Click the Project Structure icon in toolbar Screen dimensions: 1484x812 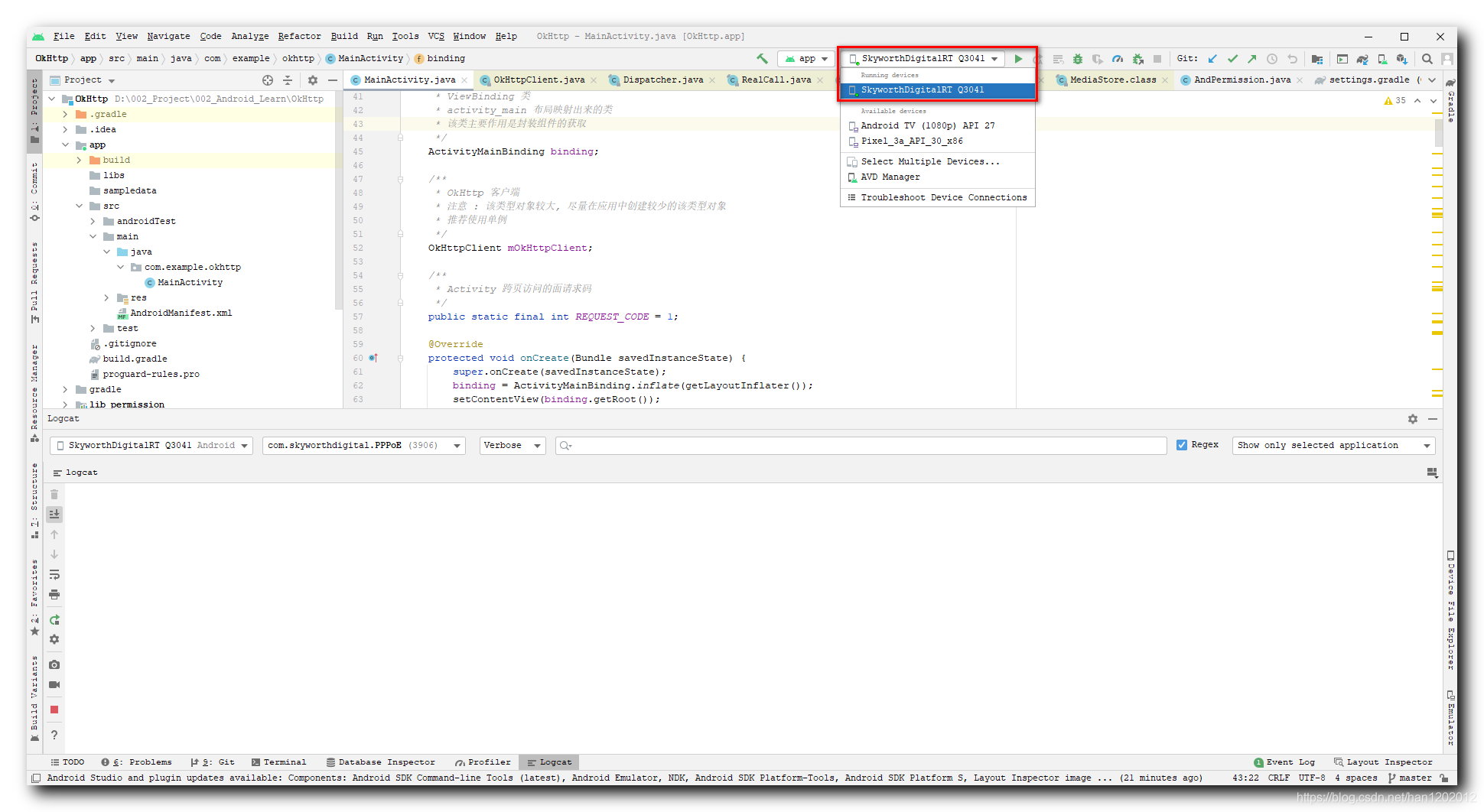[1317, 59]
